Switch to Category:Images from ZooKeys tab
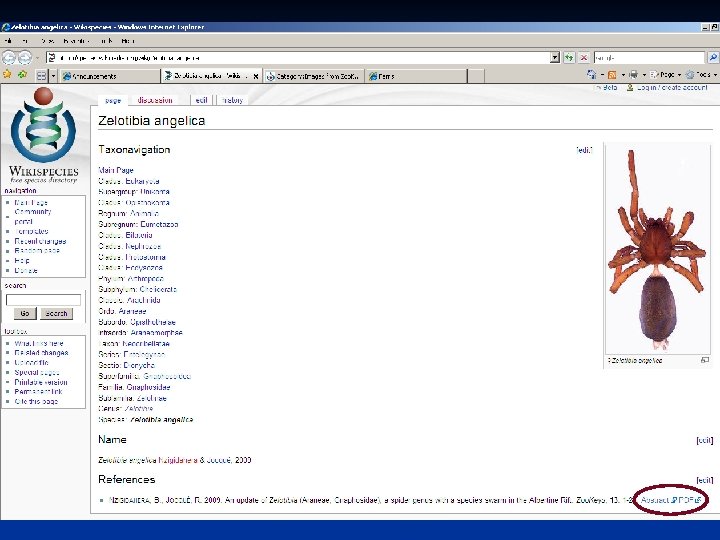 point(314,76)
